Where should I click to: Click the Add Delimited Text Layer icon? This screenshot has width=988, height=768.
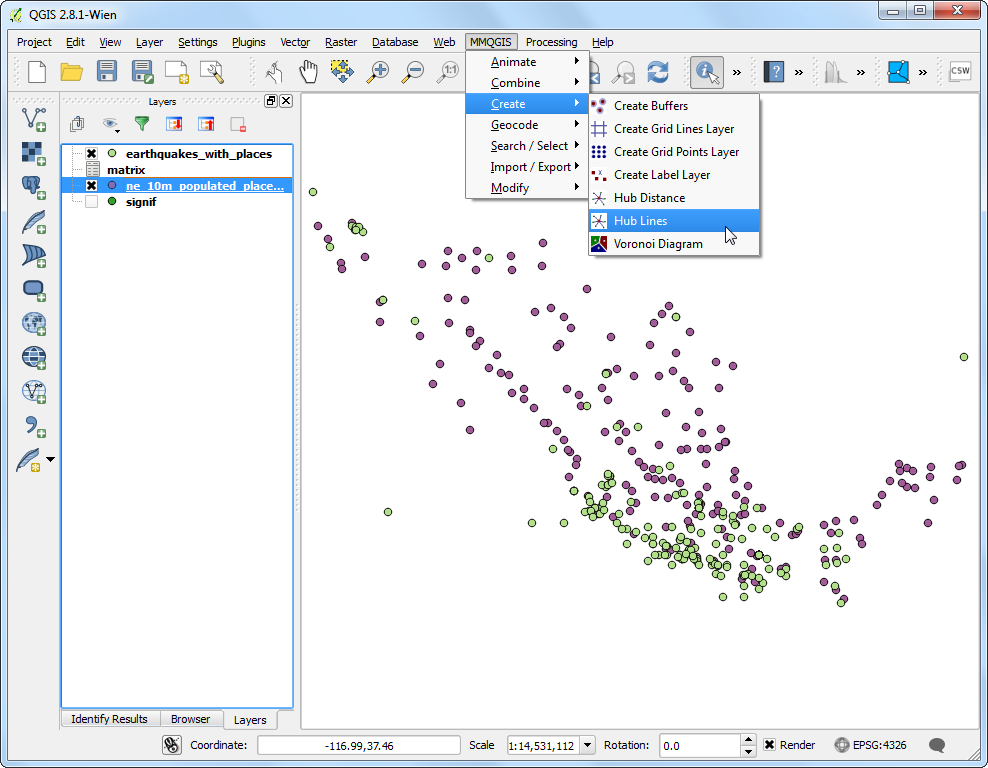tap(33, 425)
